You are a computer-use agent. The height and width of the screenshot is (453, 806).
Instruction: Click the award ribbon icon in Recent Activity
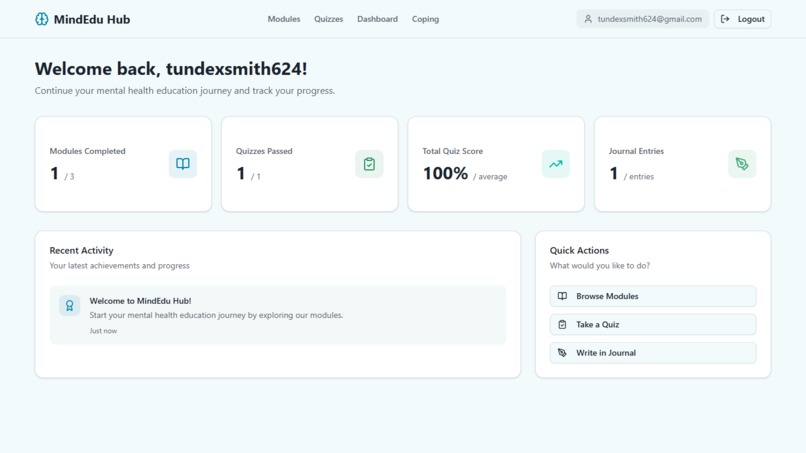point(69,305)
